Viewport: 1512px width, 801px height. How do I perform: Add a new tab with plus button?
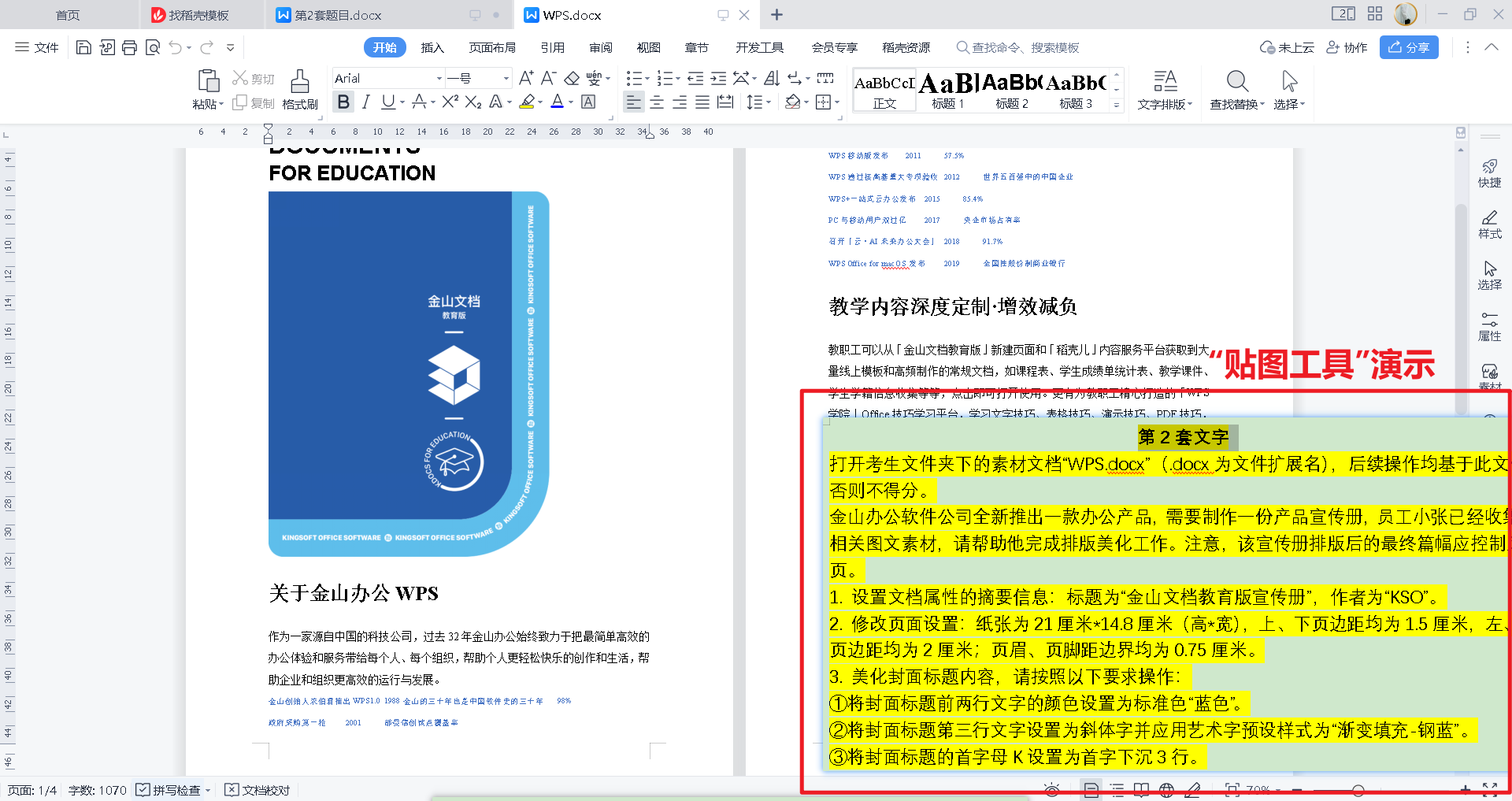pyautogui.click(x=776, y=14)
